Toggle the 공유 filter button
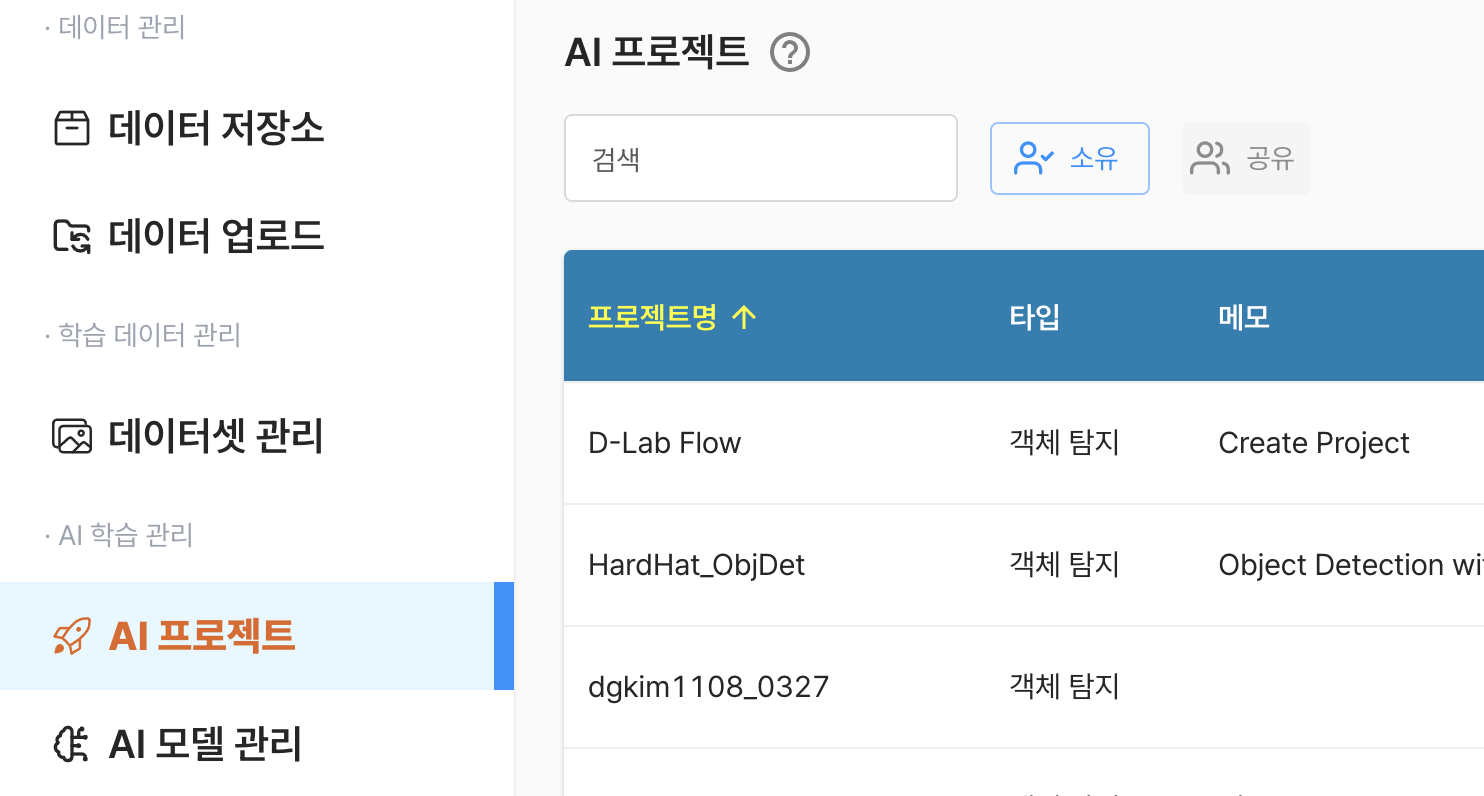The width and height of the screenshot is (1484, 796). click(1246, 158)
